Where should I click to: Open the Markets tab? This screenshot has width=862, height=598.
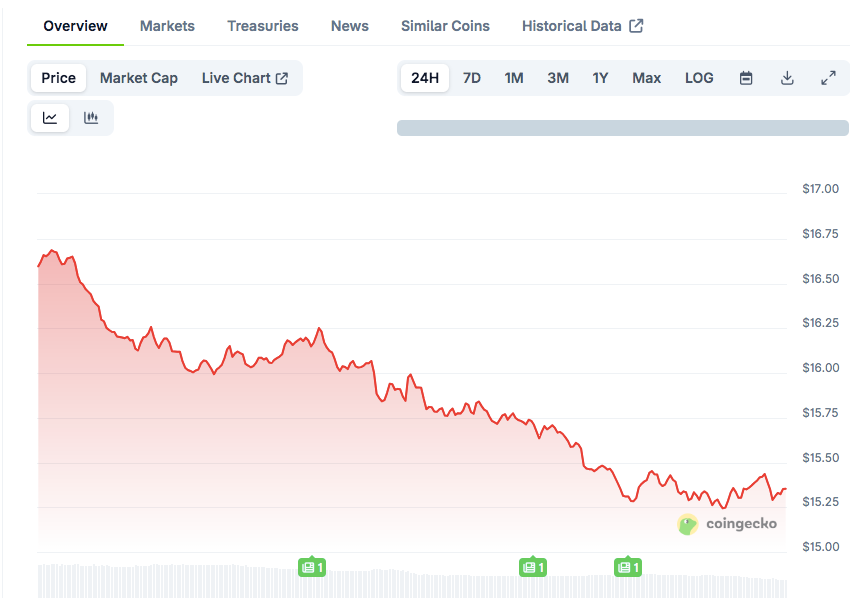(167, 26)
